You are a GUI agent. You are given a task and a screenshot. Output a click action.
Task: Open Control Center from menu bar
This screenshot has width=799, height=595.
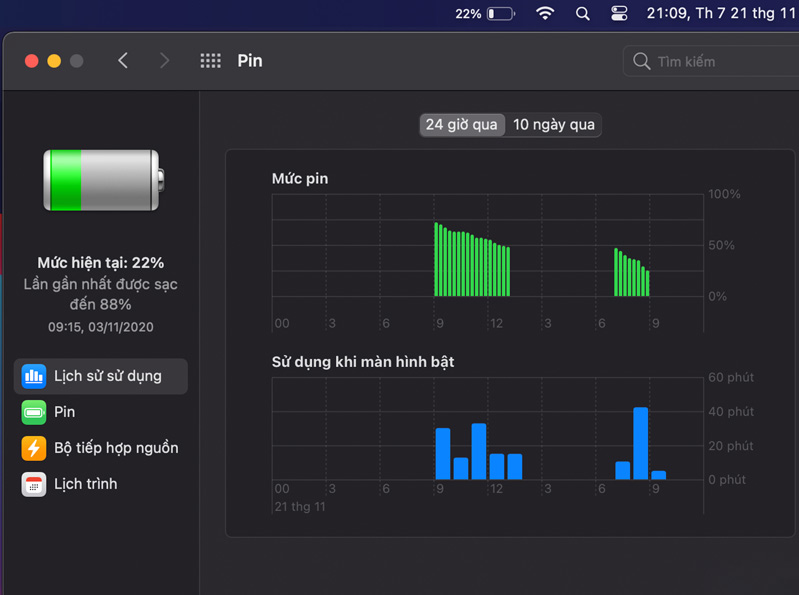619,14
